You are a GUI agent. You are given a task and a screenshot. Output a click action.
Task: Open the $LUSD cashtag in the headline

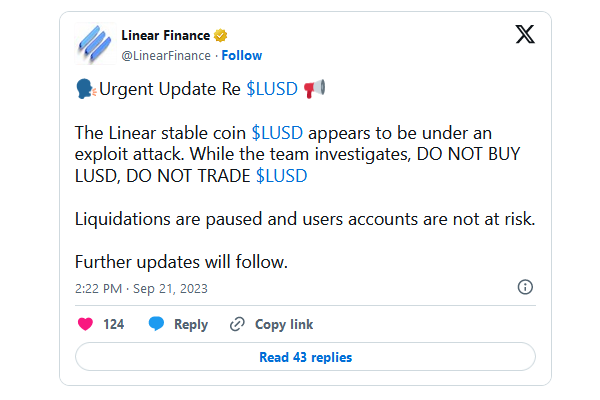coord(271,88)
